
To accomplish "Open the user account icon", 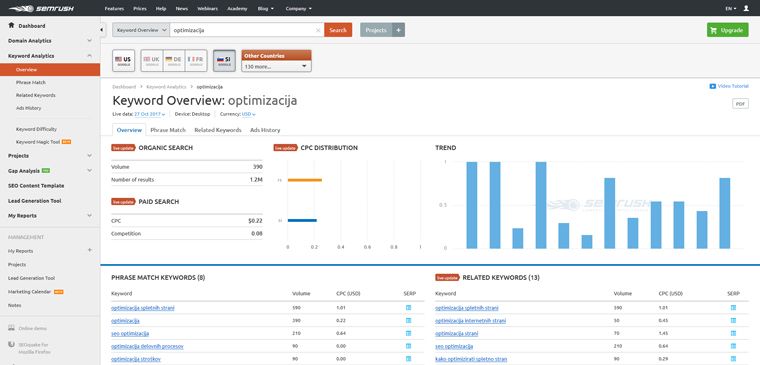I will tap(746, 8).
